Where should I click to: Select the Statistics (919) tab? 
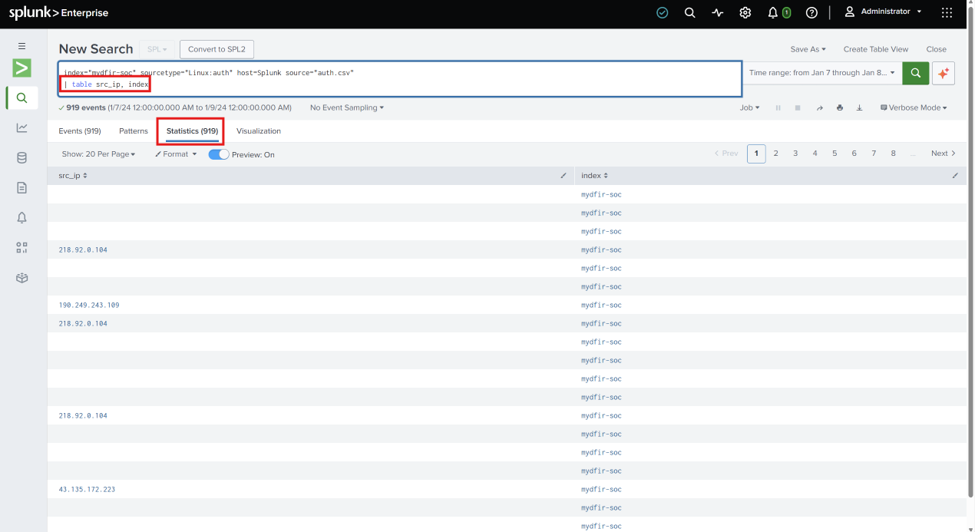192,131
